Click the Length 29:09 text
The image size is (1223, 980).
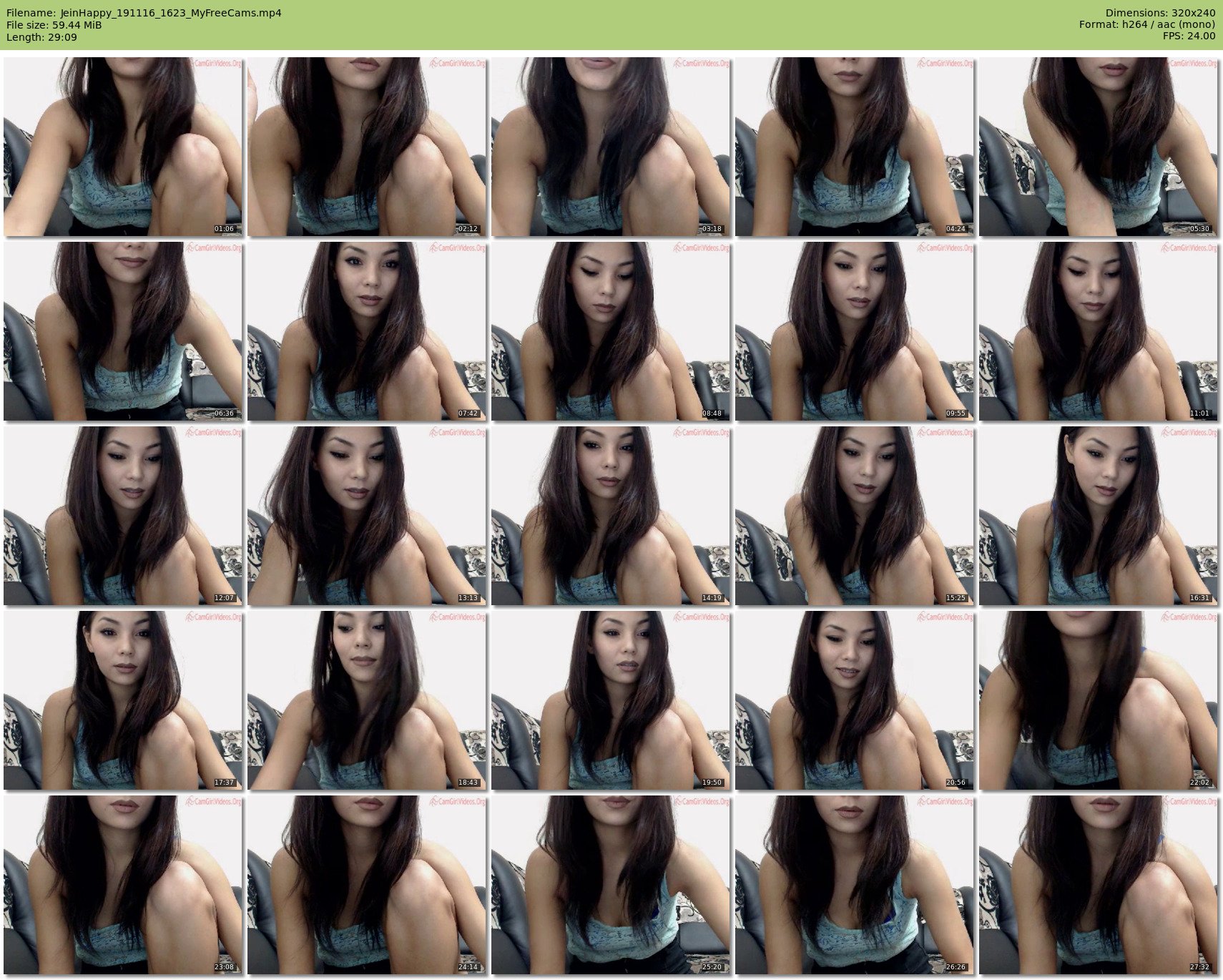click(41, 37)
